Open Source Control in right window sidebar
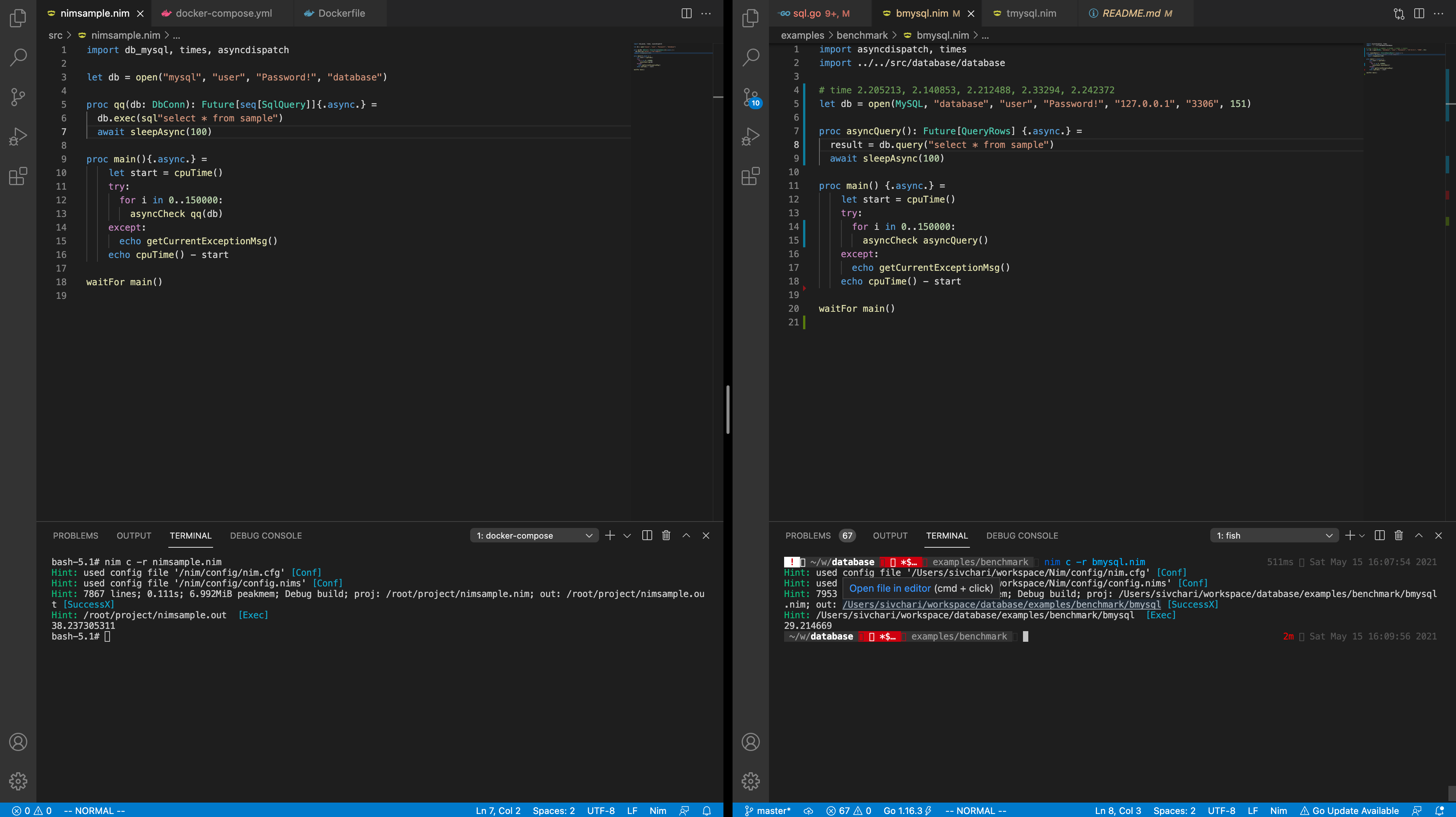The height and width of the screenshot is (817, 1456). (751, 97)
